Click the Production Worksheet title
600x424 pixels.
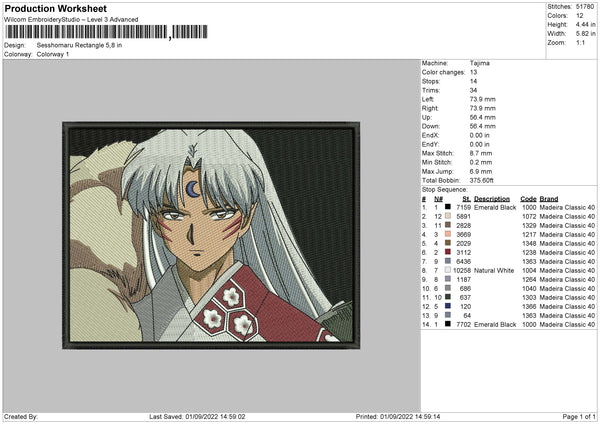click(56, 8)
